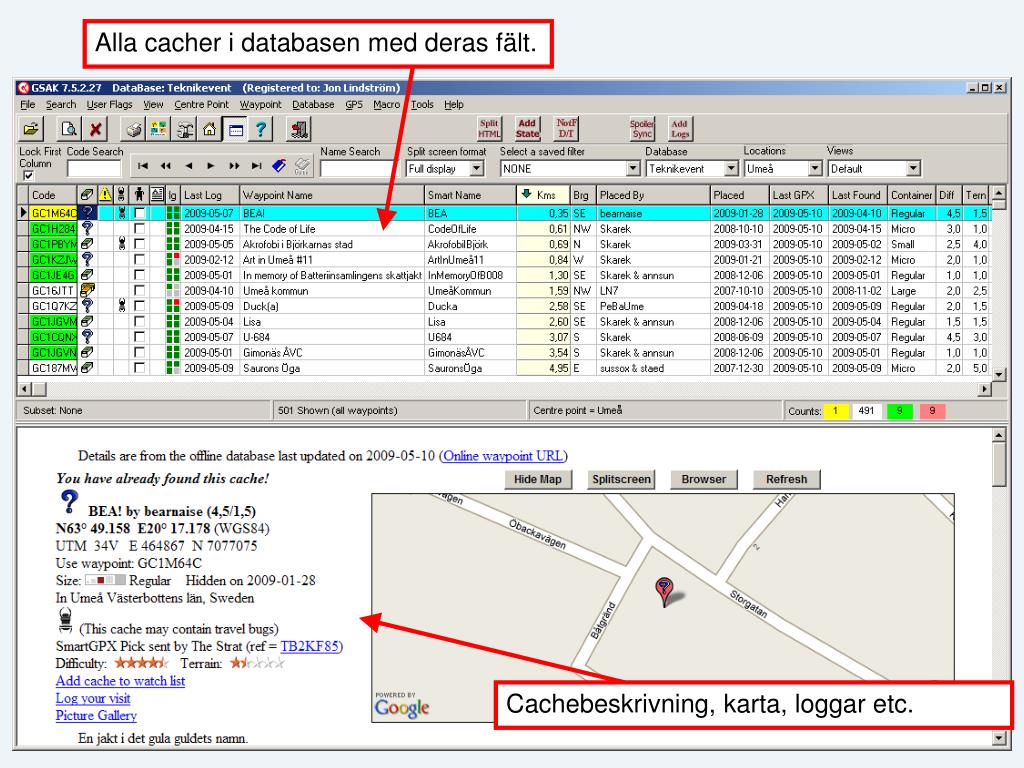
Task: Sort by the Container column header
Action: (911, 195)
